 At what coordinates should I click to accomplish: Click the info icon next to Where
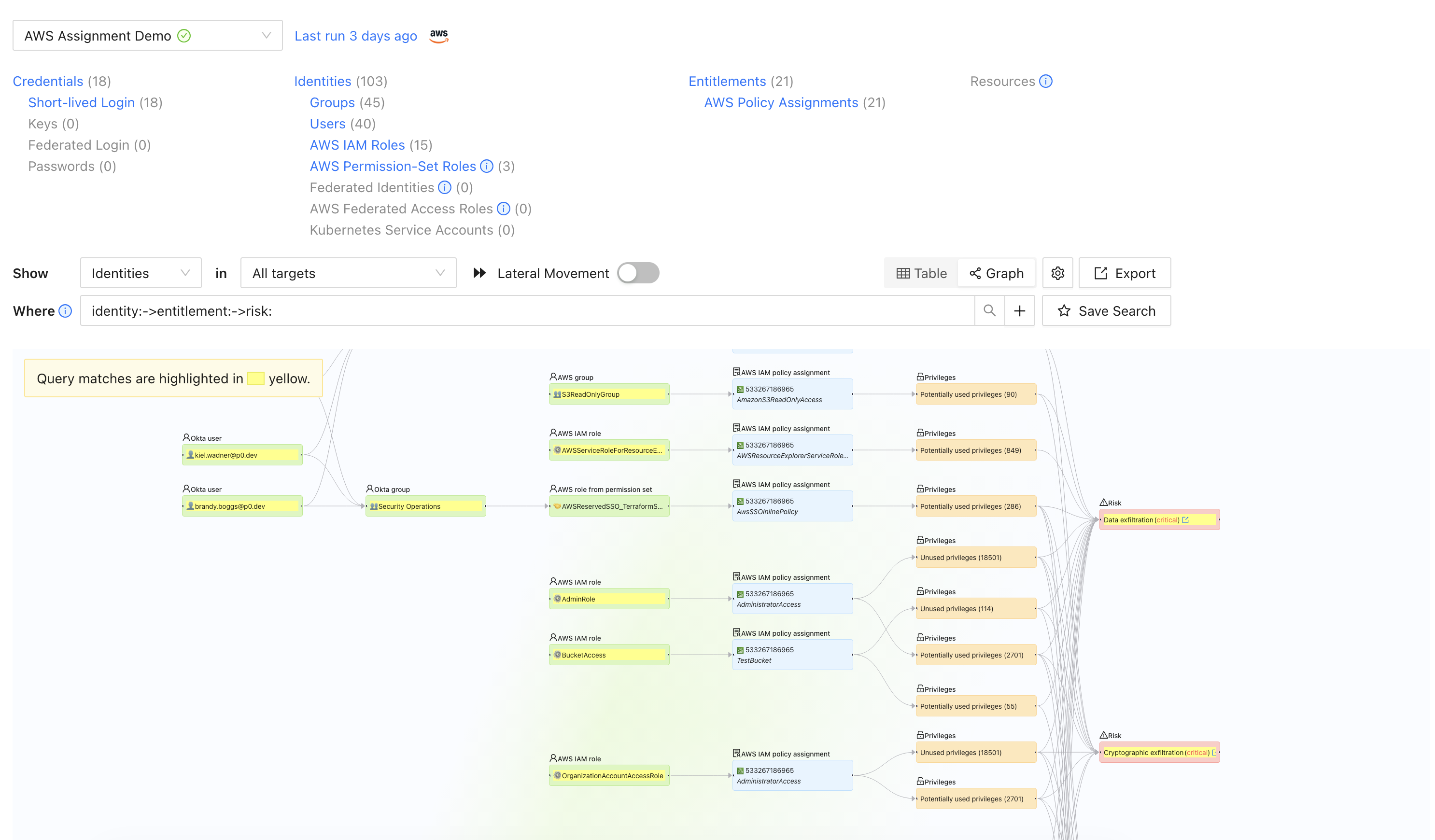(66, 311)
